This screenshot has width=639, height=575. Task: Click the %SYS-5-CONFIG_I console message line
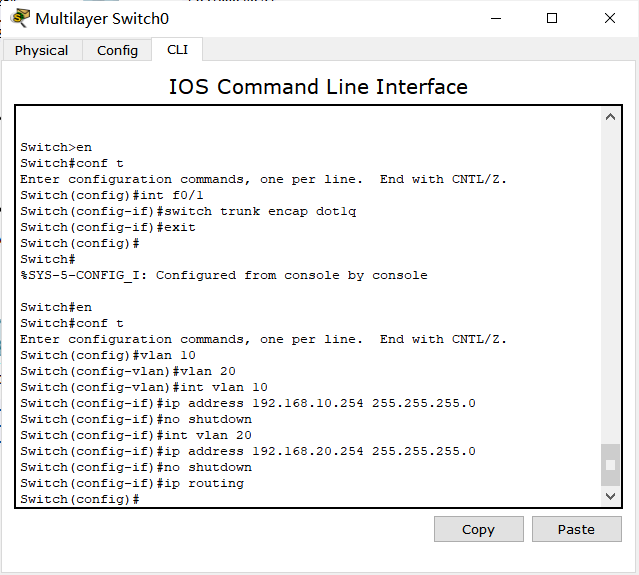tap(223, 275)
